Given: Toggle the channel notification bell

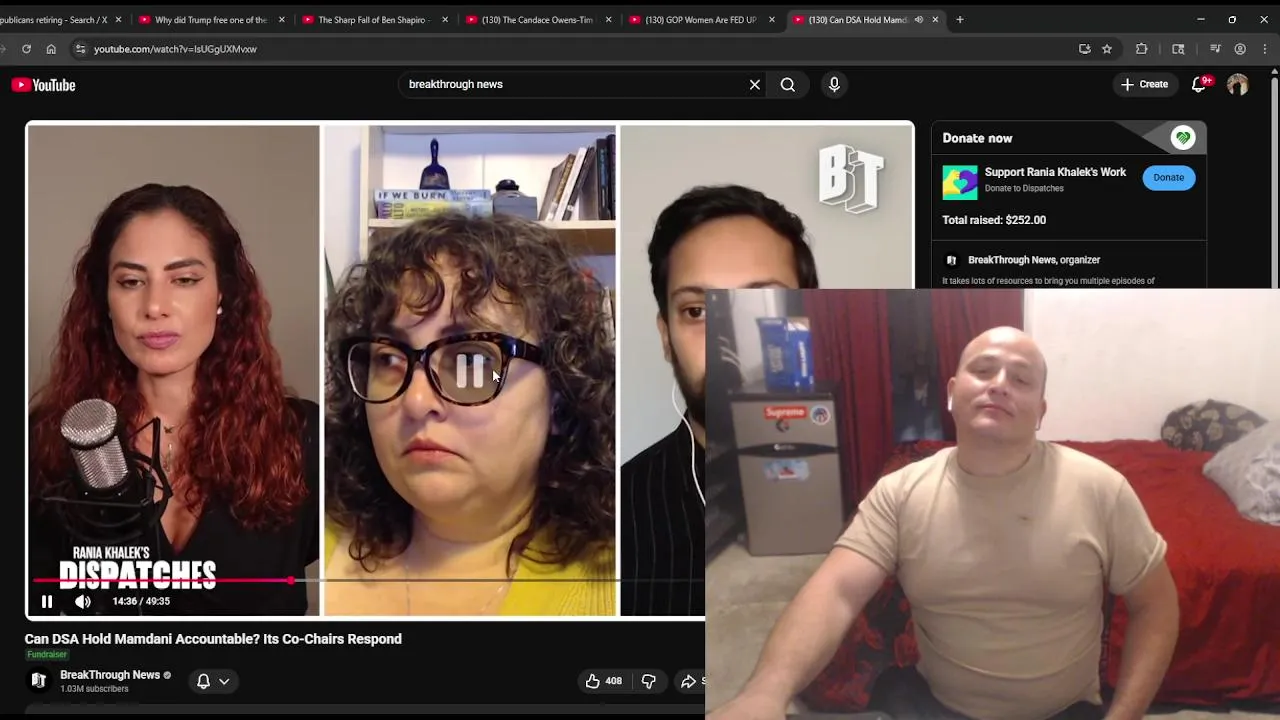Looking at the screenshot, I should coord(203,681).
